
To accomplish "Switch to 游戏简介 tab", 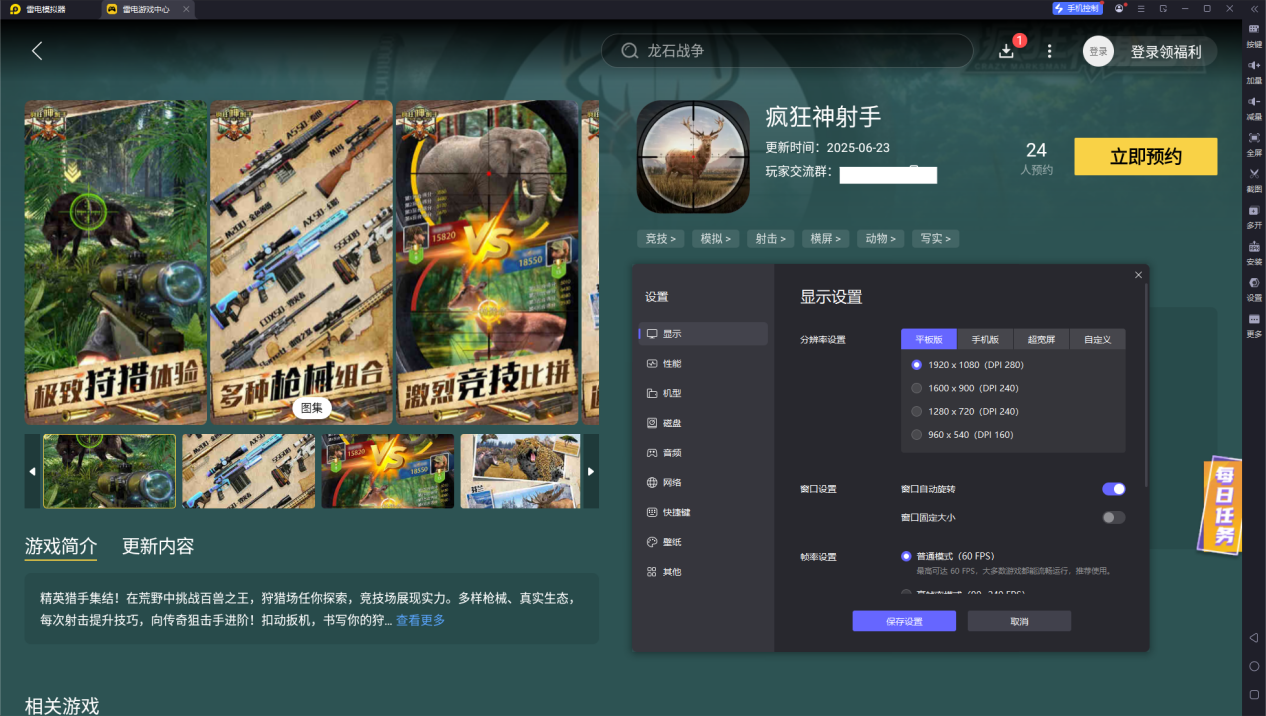I will 61,546.
